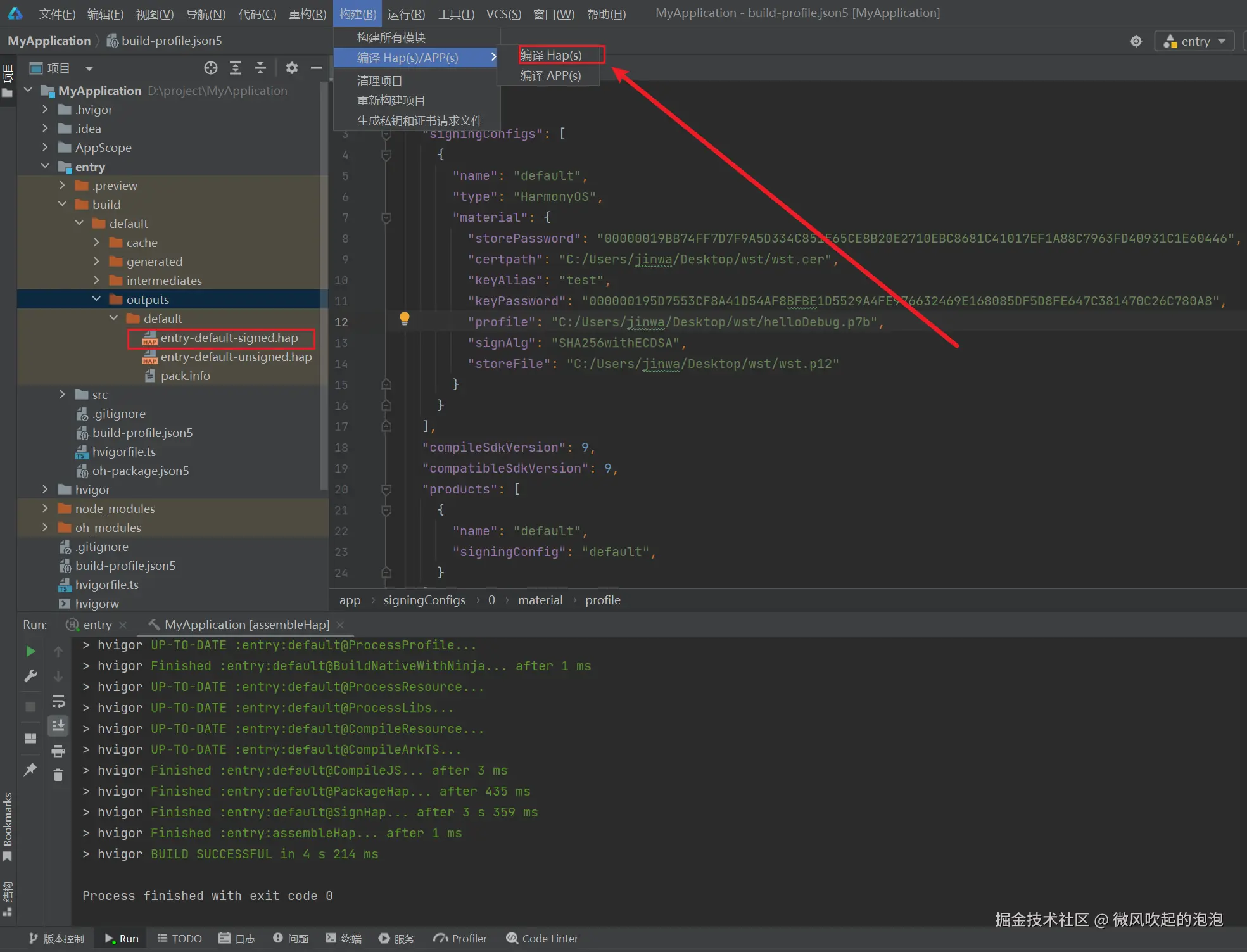
Task: Click the green rerun arrow in Run panel
Action: tap(30, 651)
